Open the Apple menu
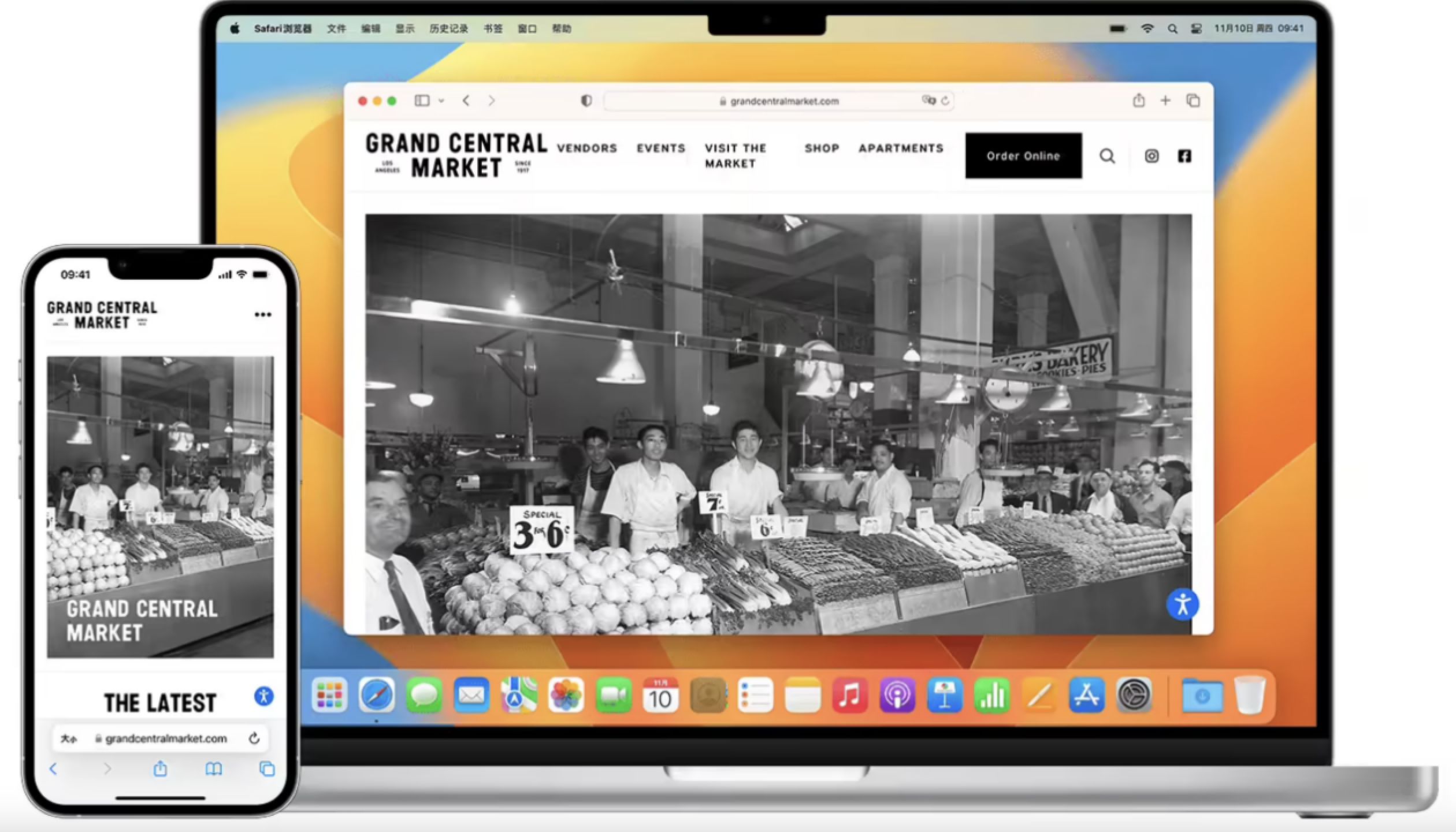Screen dimensions: 1456x832 click(x=235, y=28)
